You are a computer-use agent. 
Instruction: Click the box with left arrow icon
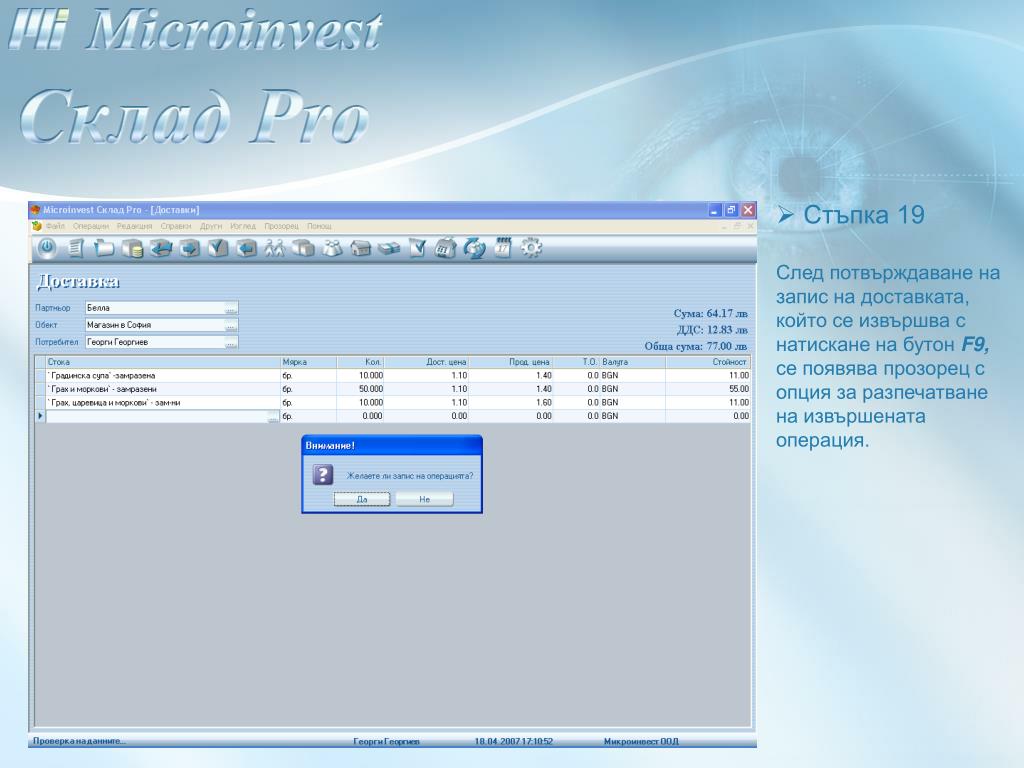pyautogui.click(x=161, y=248)
